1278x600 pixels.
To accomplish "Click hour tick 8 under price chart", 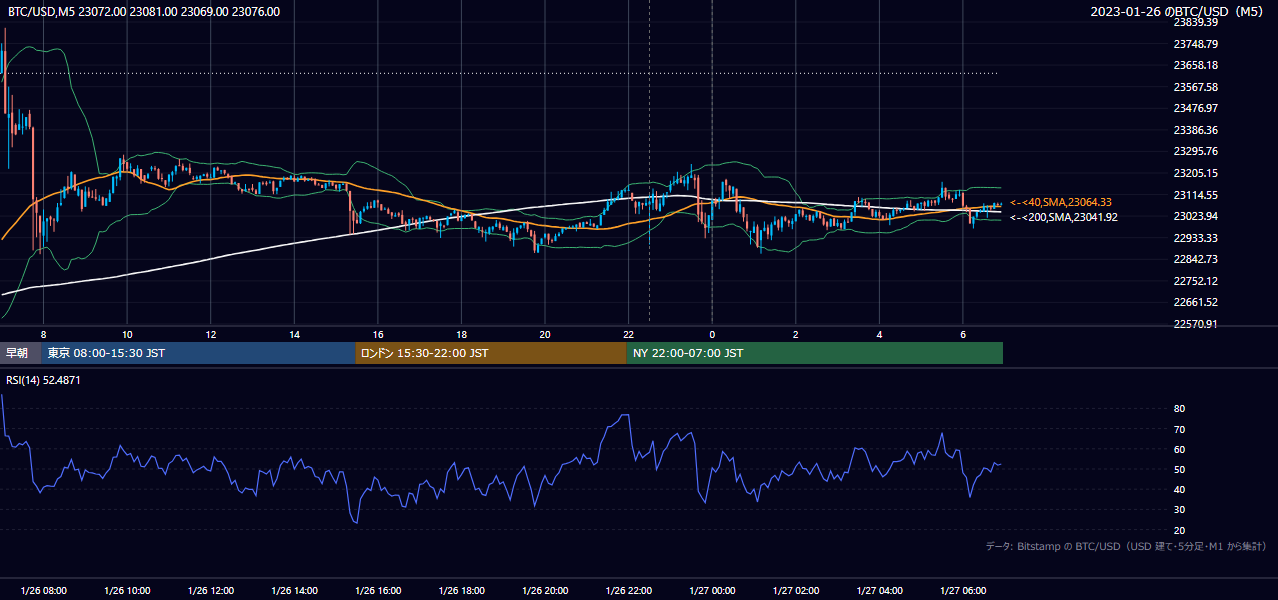I will (x=43, y=334).
